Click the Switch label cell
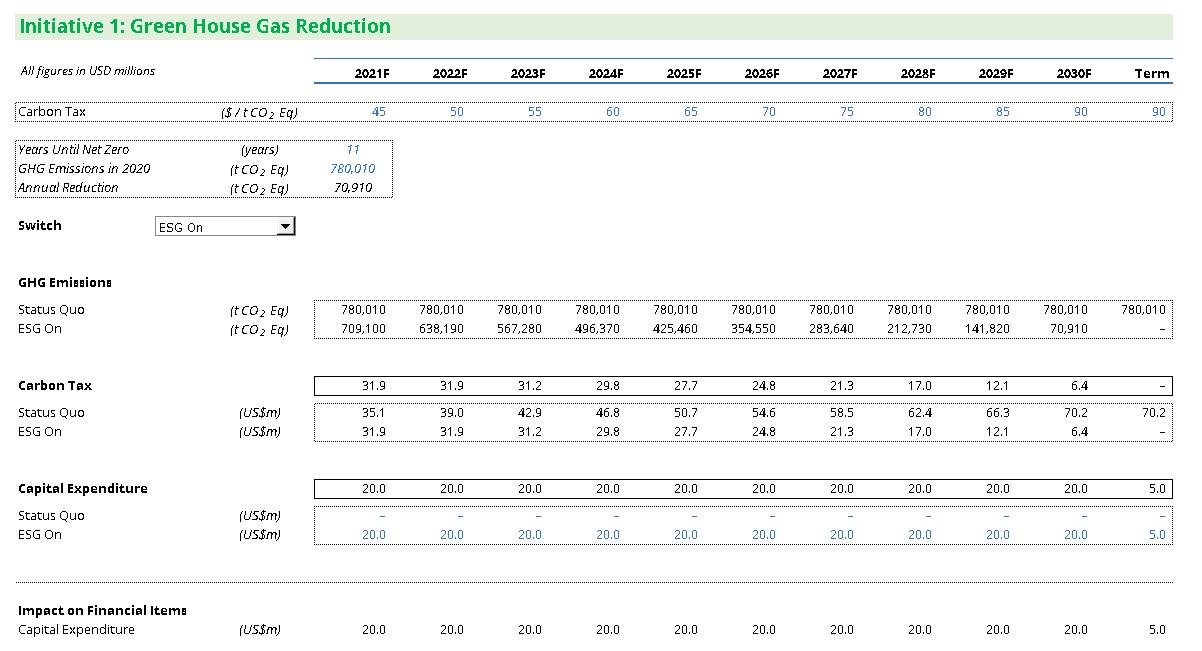 [x=40, y=226]
